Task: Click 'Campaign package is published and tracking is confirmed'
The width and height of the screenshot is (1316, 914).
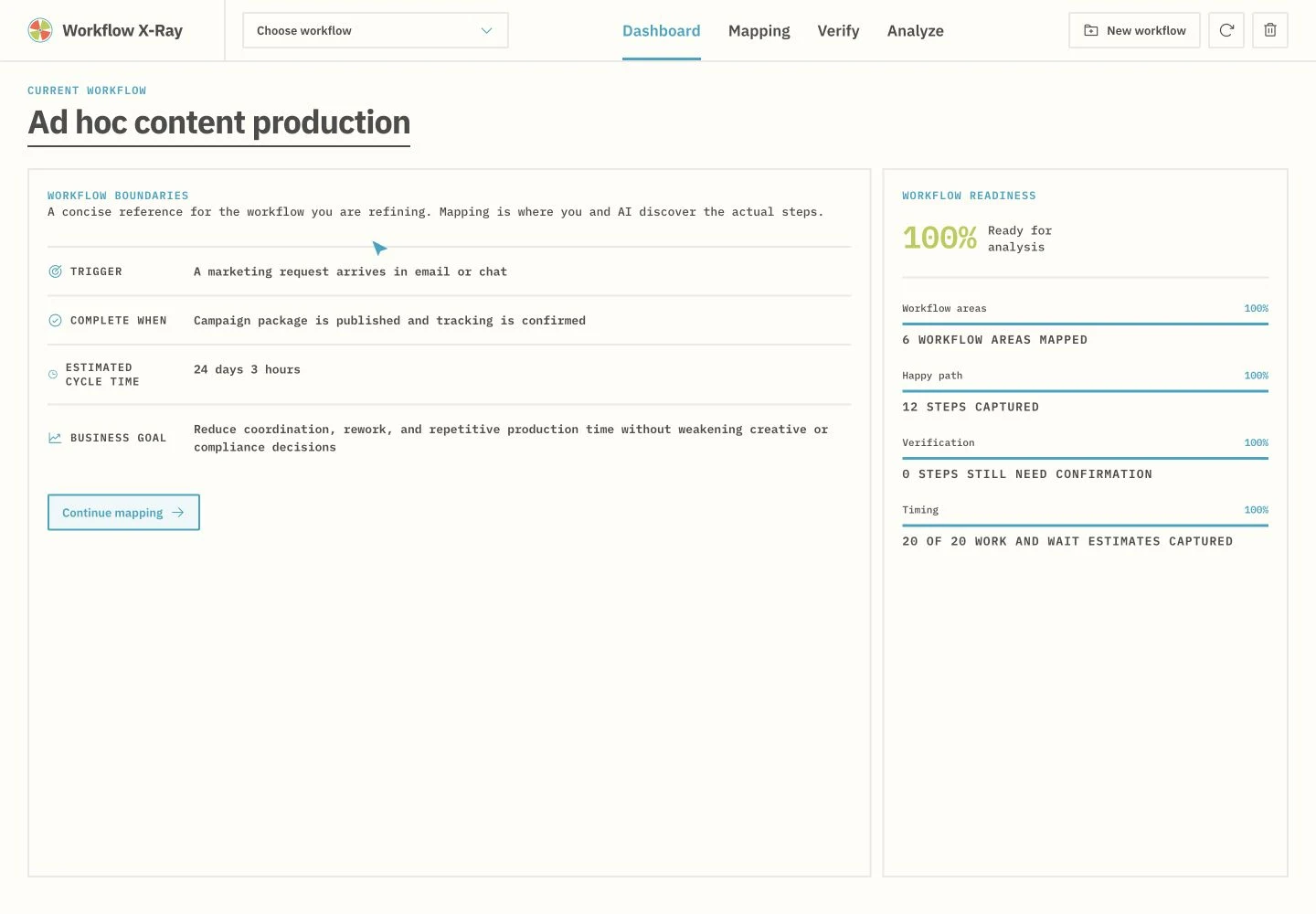Action: click(x=389, y=320)
